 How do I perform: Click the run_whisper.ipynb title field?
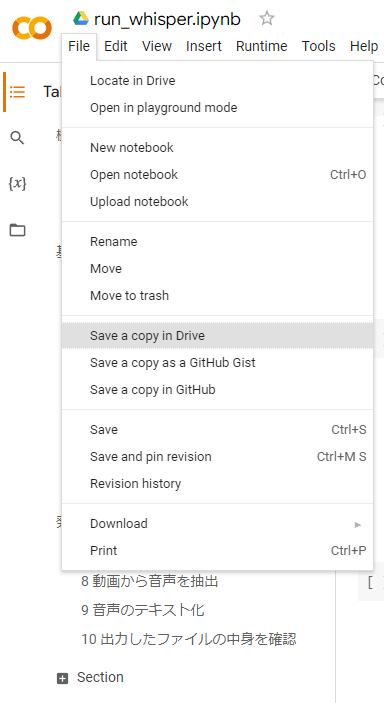point(167,19)
